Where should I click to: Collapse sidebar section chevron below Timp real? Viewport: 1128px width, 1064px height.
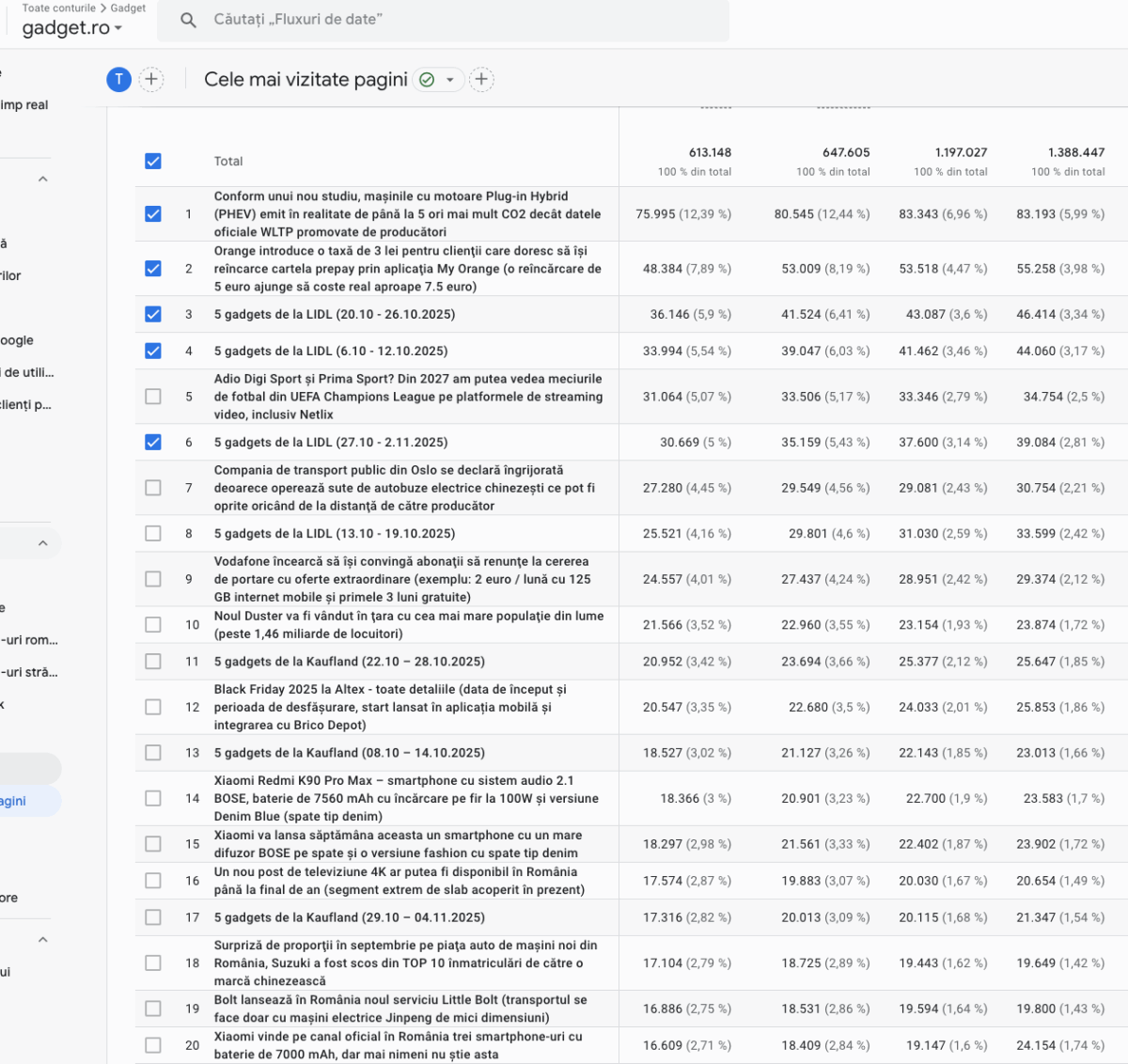click(x=42, y=179)
